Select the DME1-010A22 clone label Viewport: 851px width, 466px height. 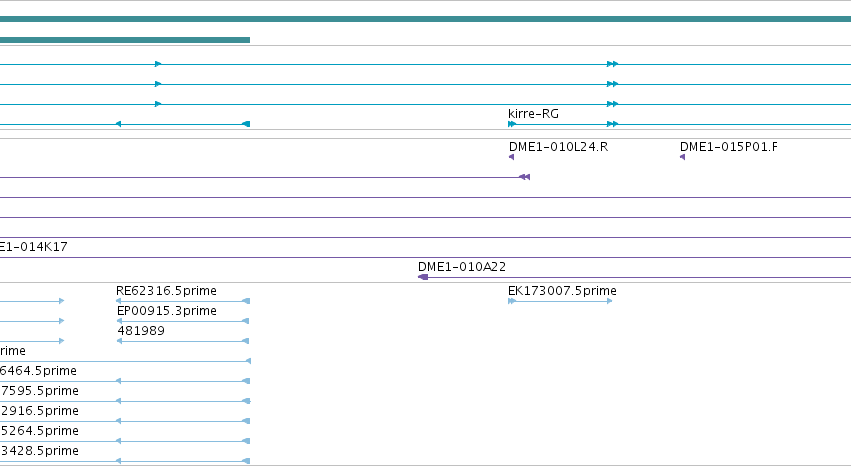(461, 267)
